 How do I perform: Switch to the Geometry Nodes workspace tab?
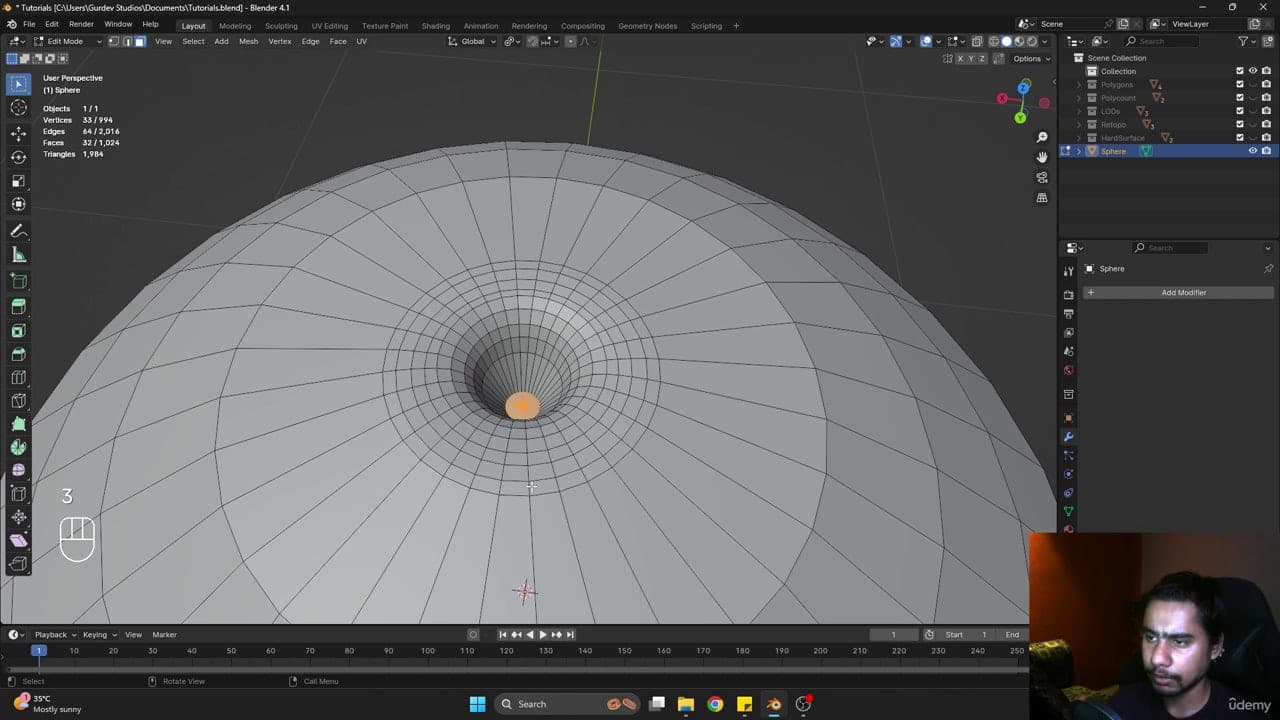(647, 26)
